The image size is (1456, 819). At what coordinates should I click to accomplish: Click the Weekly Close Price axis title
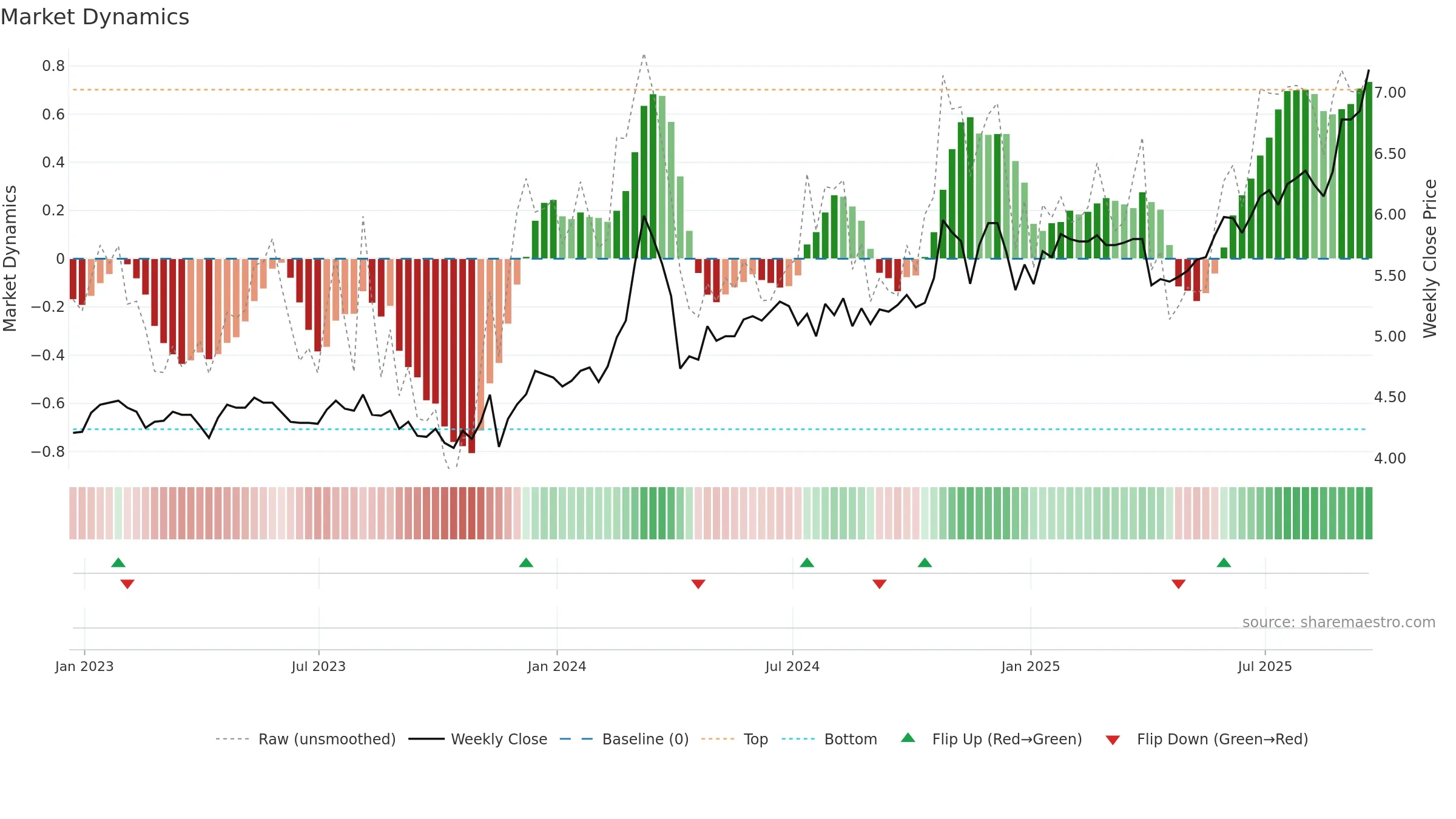(x=1430, y=258)
